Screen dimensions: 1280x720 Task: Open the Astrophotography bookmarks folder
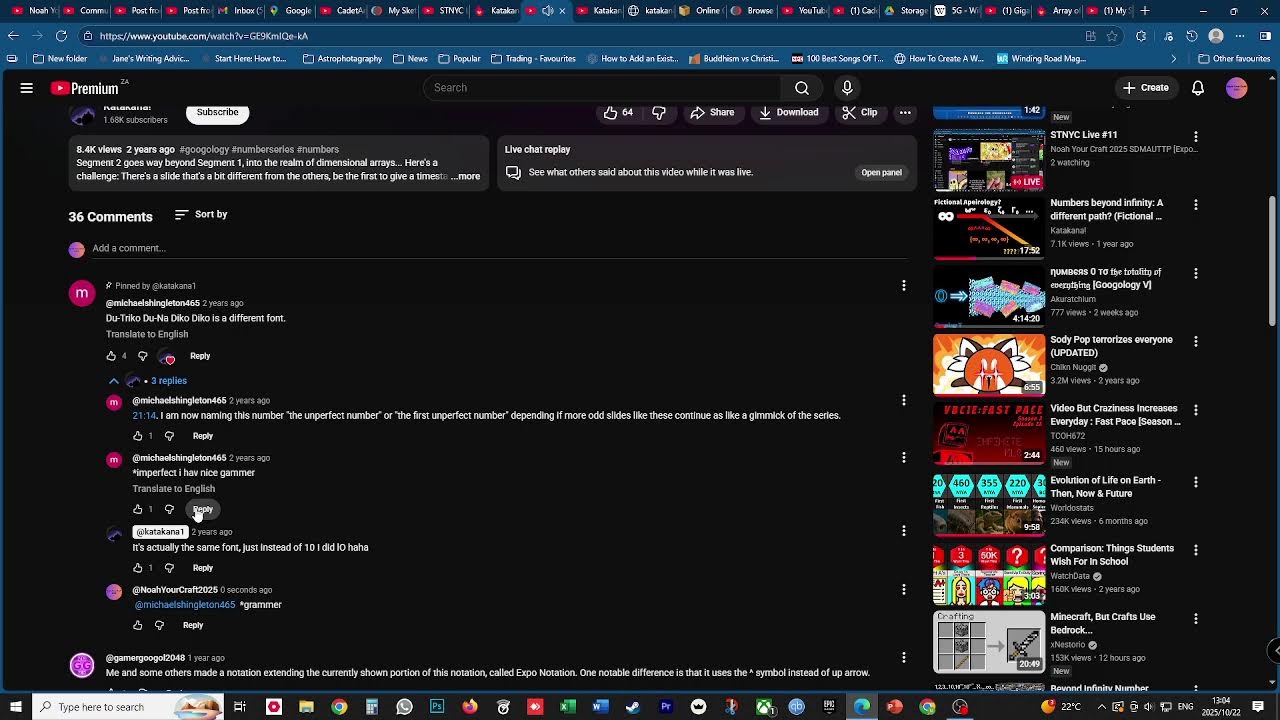point(342,59)
